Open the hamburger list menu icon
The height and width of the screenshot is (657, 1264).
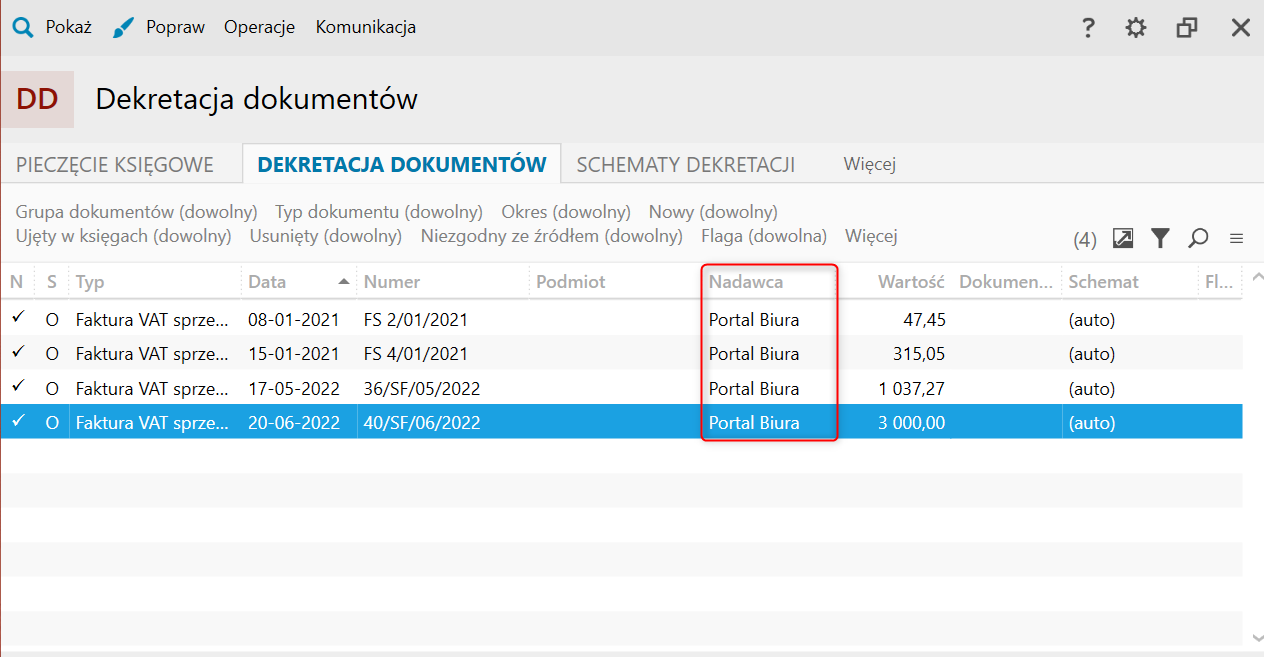click(1236, 239)
